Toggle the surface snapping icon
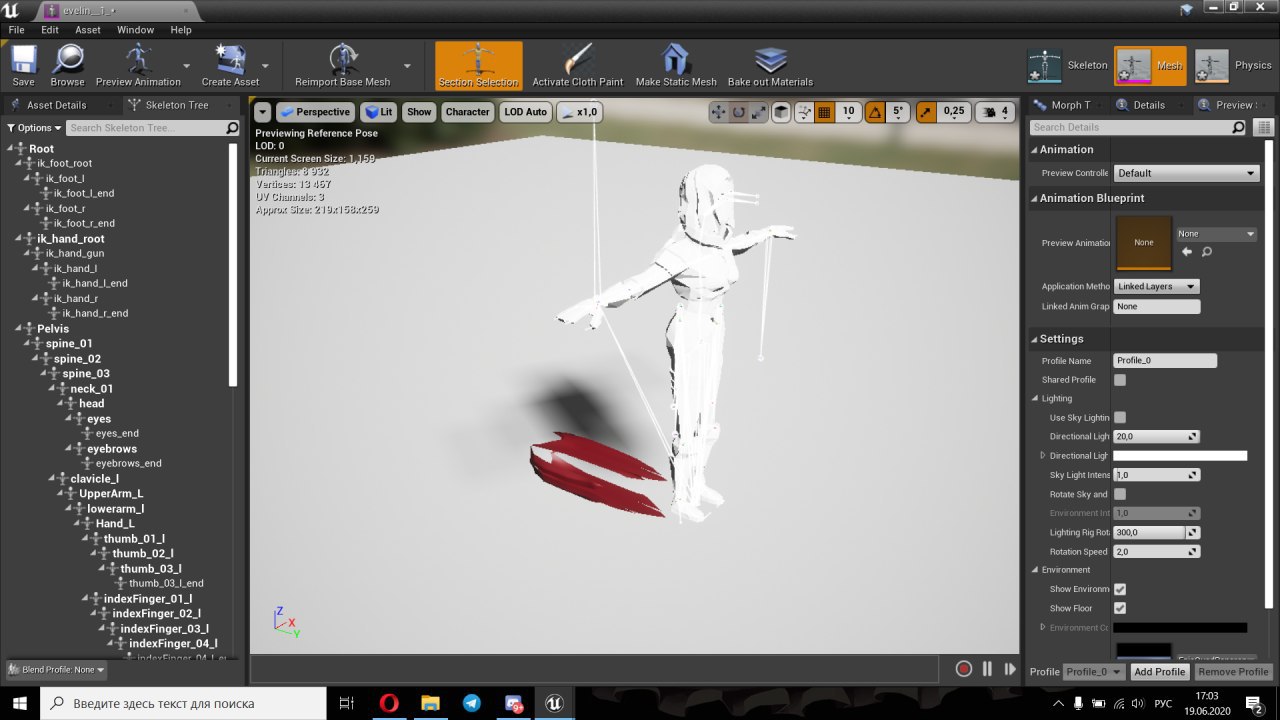1280x720 pixels. pyautogui.click(x=804, y=112)
